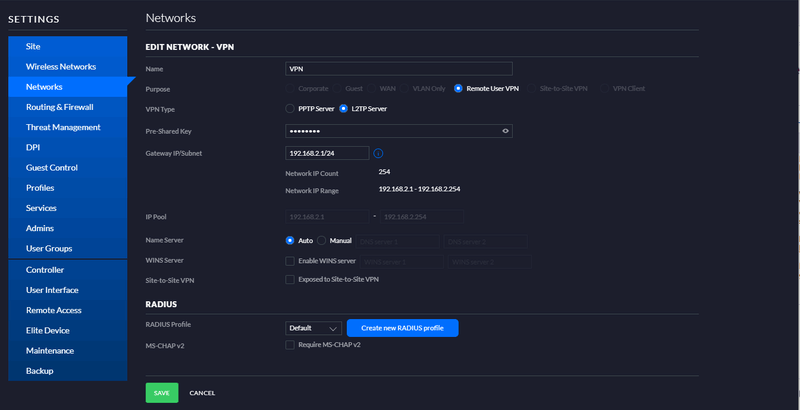Open Routing & Firewall settings
Screen dimensions: 800x410
(67, 107)
